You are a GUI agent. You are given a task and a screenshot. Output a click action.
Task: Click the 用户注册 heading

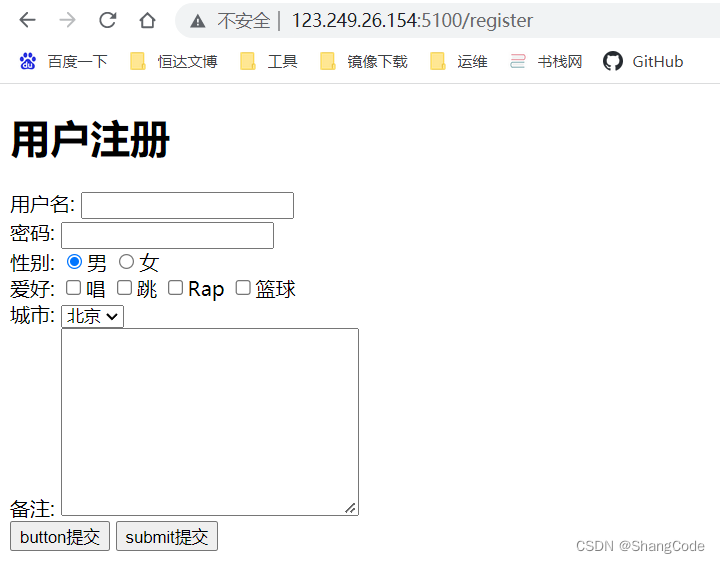click(x=90, y=140)
